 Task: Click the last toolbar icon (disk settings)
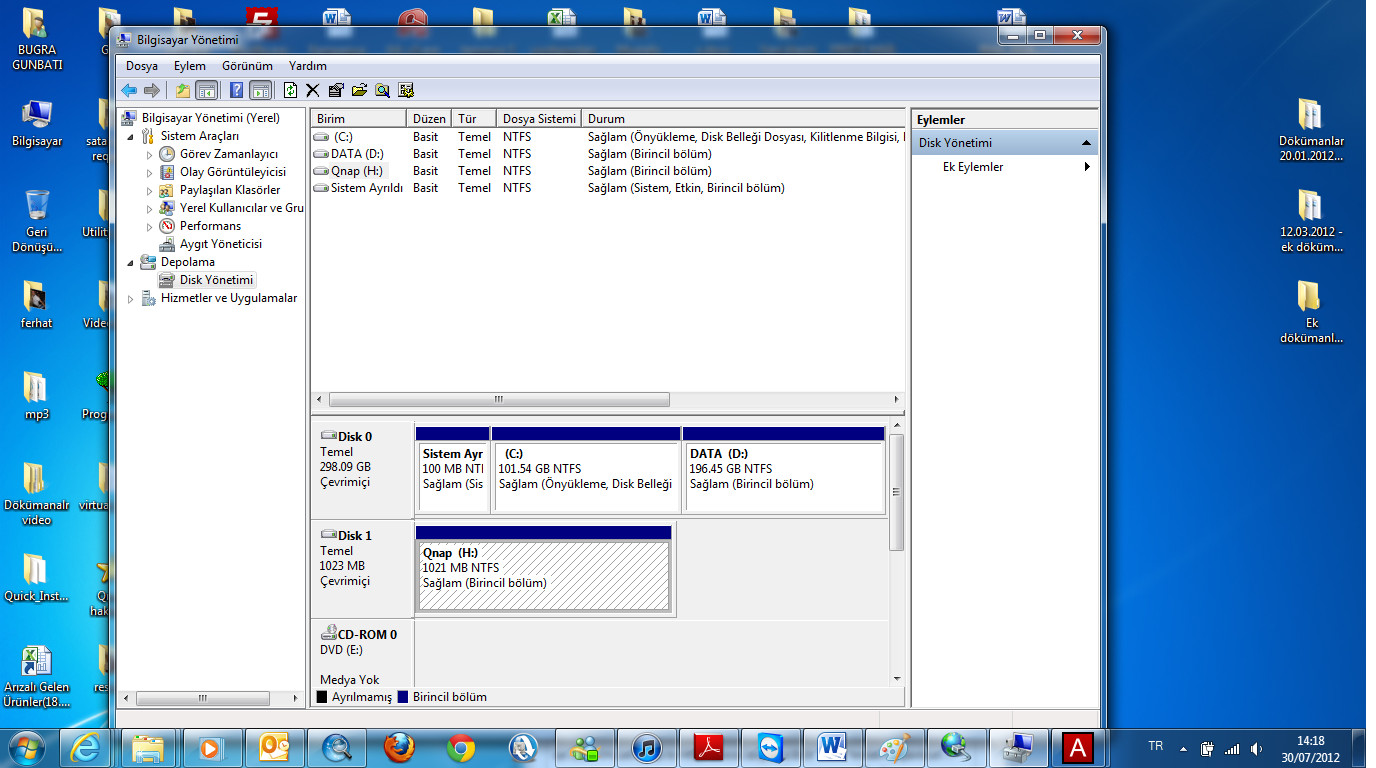(x=406, y=90)
